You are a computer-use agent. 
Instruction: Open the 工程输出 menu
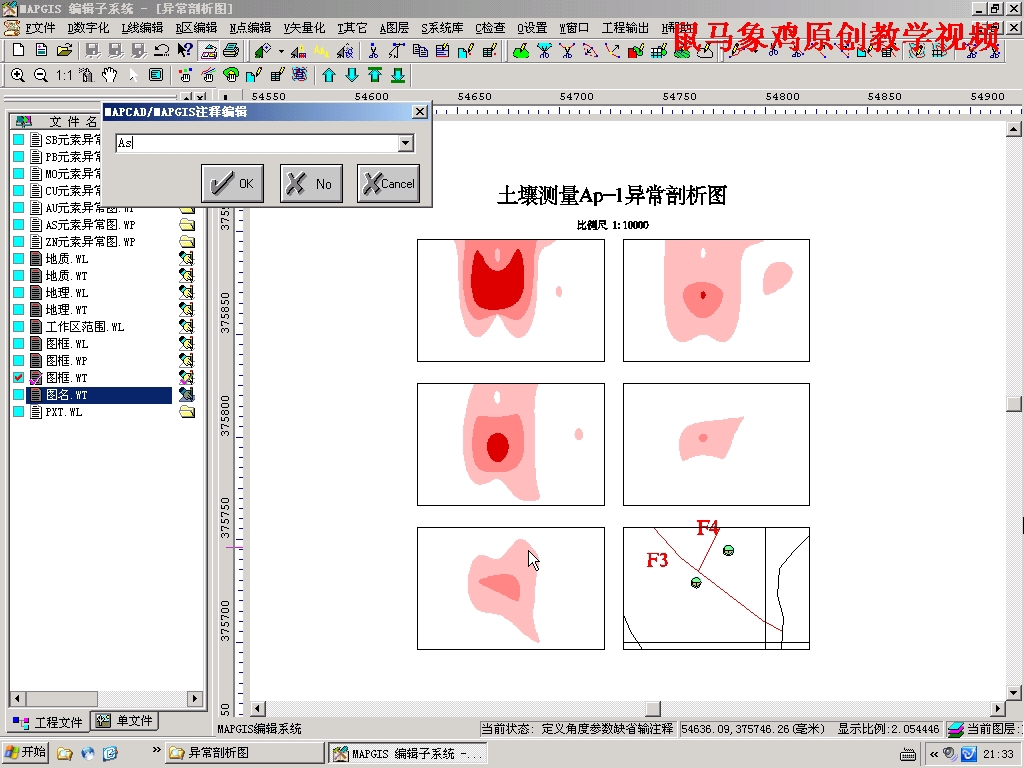(x=625, y=28)
